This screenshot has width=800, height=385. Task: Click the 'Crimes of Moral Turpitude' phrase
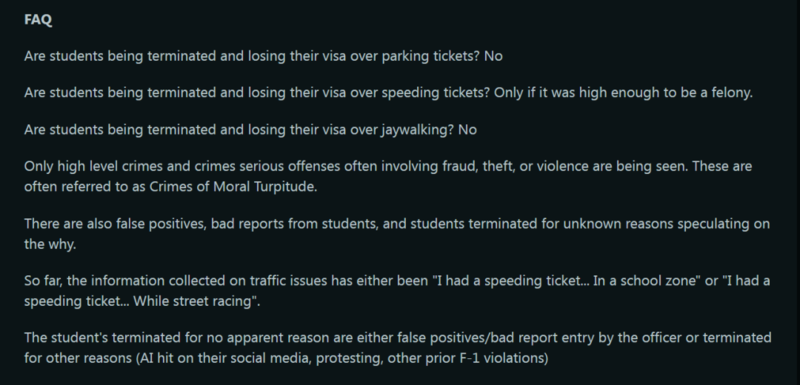(233, 187)
